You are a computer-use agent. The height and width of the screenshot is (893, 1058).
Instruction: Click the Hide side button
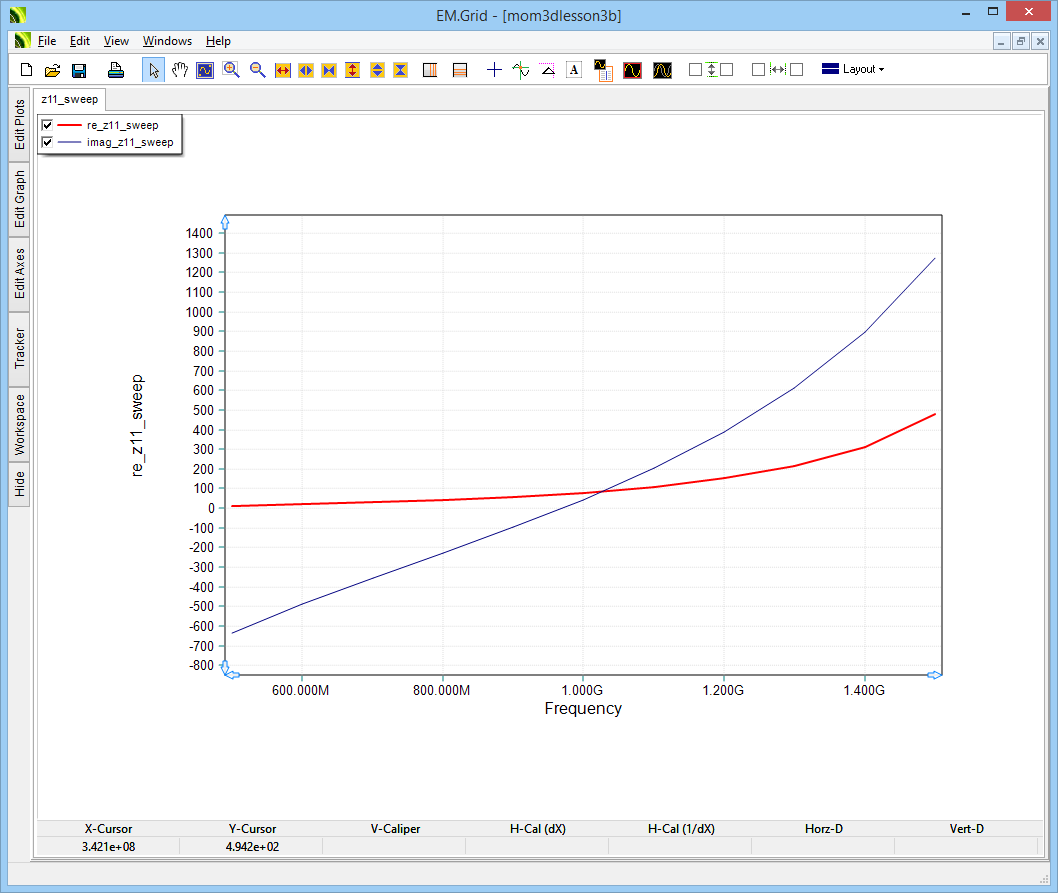(x=19, y=484)
